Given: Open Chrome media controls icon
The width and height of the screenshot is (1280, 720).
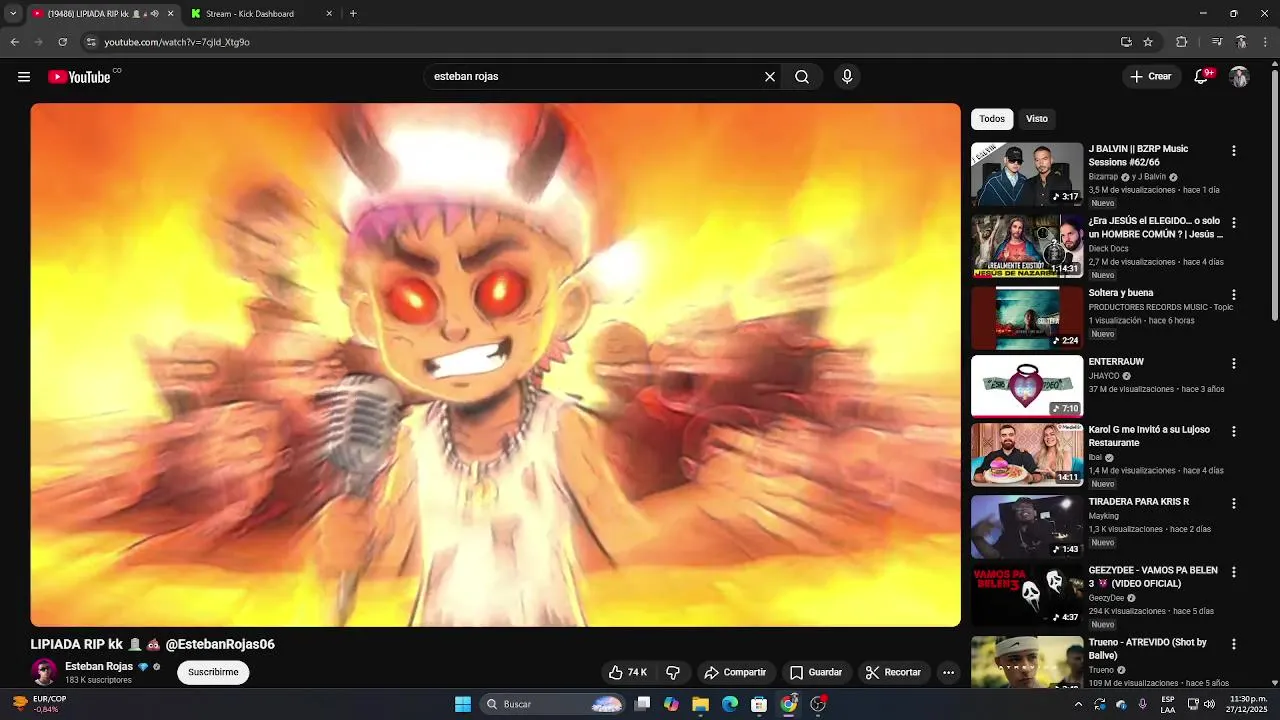Looking at the screenshot, I should click(1216, 42).
